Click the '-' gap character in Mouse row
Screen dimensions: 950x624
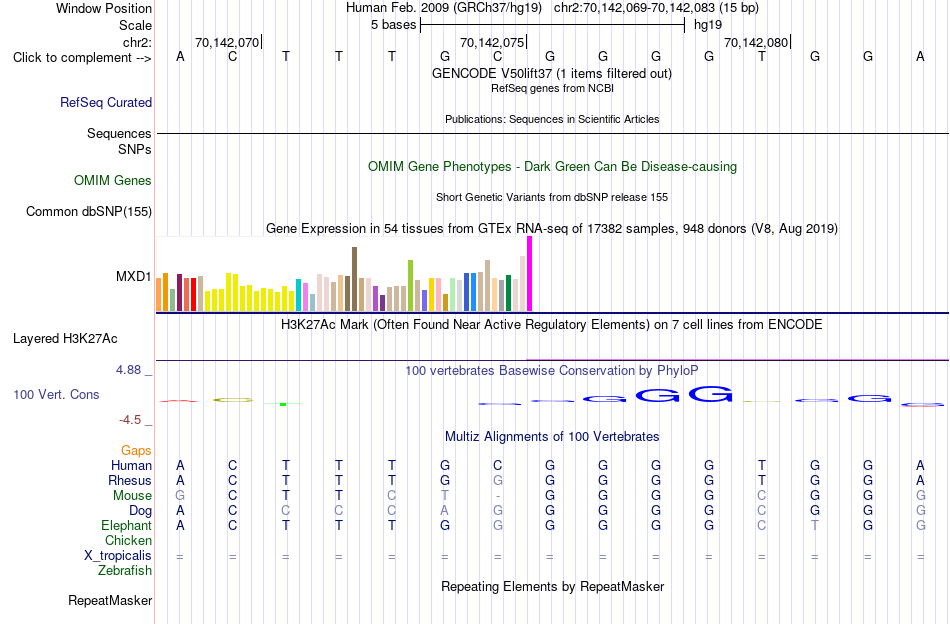click(x=497, y=496)
